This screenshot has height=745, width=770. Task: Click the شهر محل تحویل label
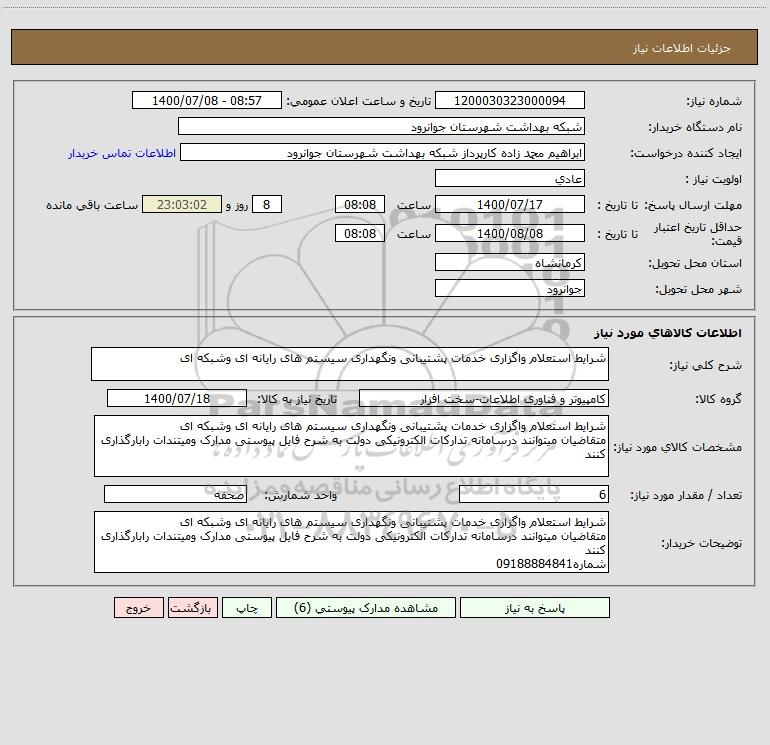point(698,289)
